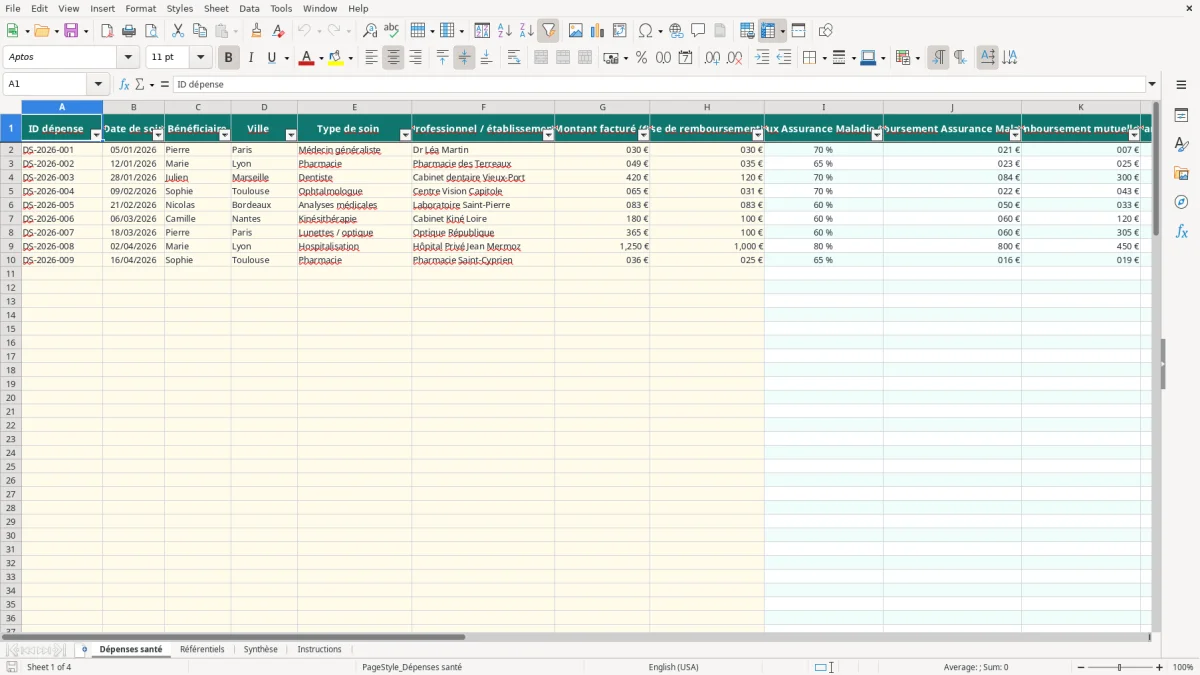Viewport: 1200px width, 675px height.
Task: Adjust the zoom slider in the status bar
Action: (x=1120, y=667)
